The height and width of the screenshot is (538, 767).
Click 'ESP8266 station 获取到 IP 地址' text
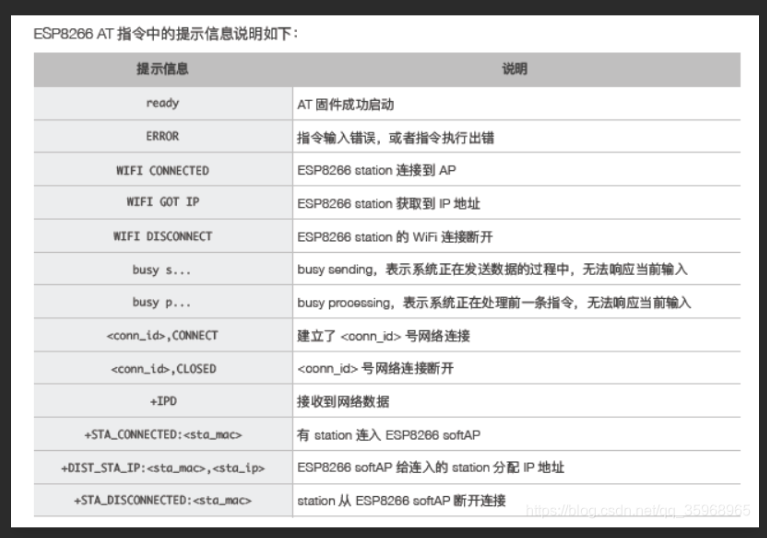tap(388, 203)
